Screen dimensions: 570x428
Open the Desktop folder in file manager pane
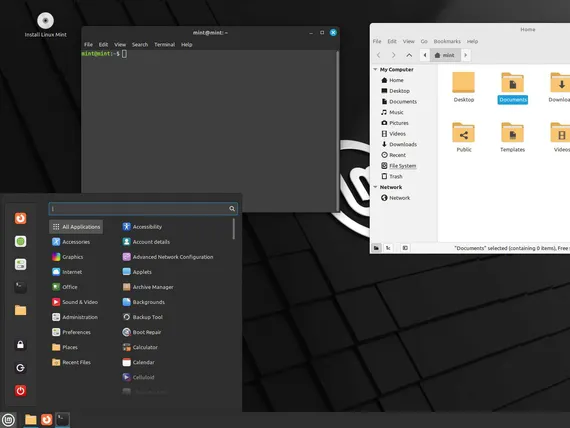463,87
